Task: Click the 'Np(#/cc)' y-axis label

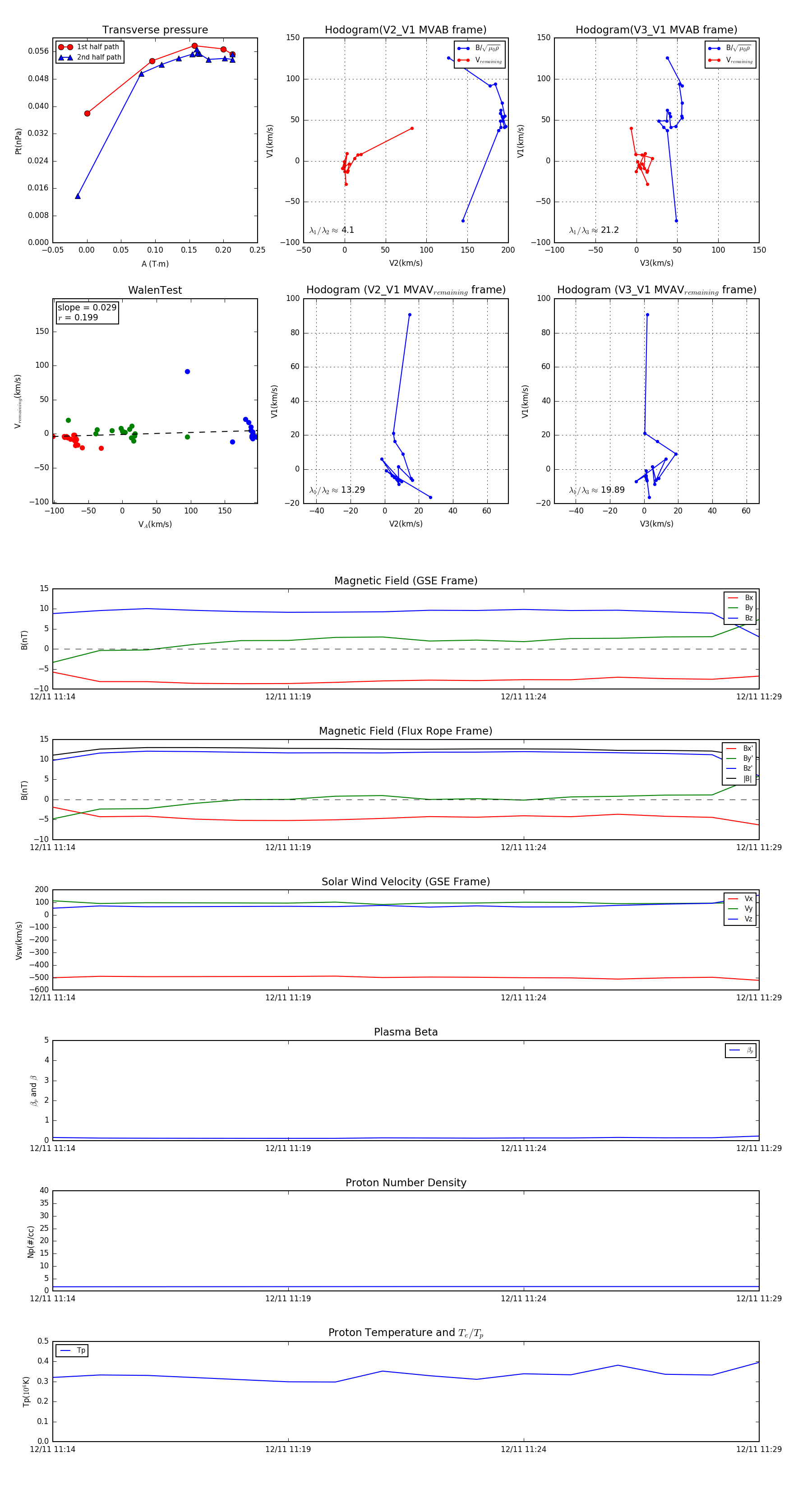Action: [x=31, y=1242]
